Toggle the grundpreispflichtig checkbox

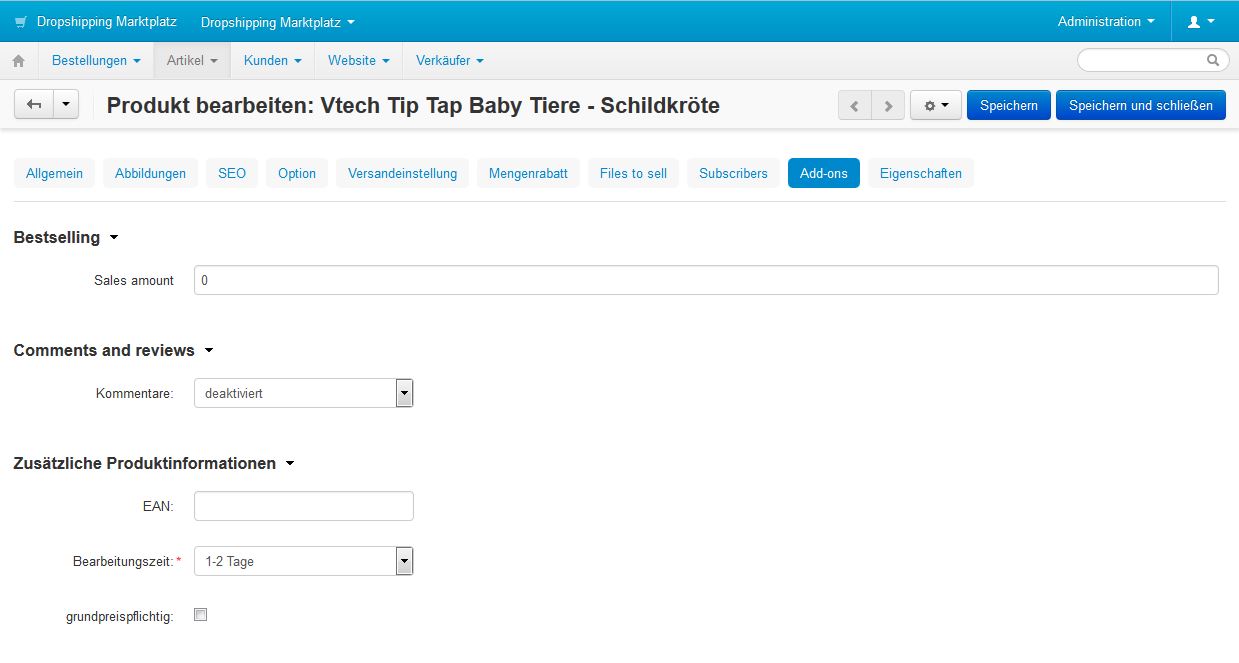pos(200,615)
